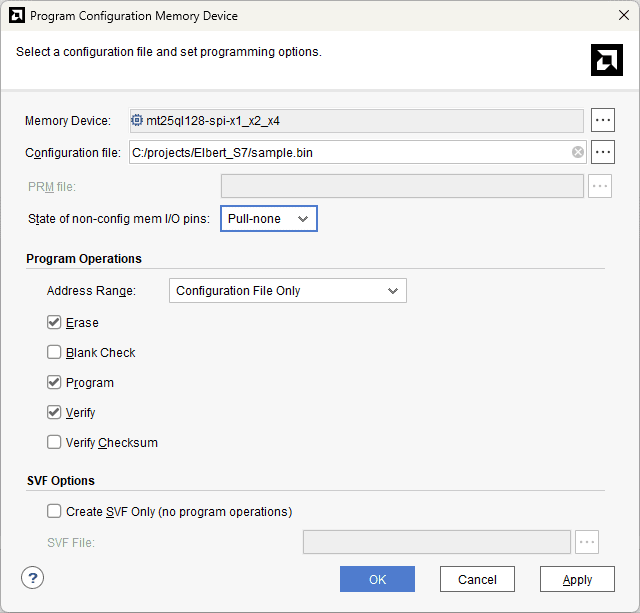Viewport: 640px width, 613px height.
Task: Click the AMD logo in the header
Action: [x=606, y=60]
